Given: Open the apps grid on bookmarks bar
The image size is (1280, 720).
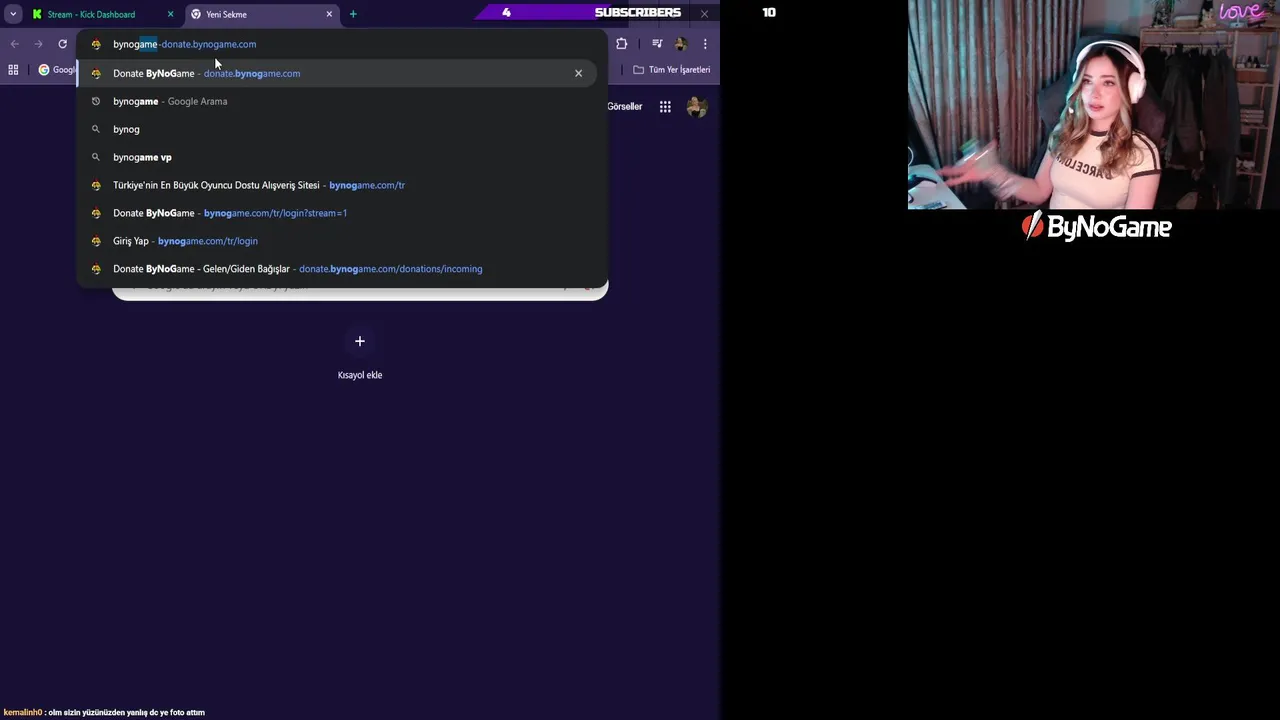Looking at the screenshot, I should [x=13, y=70].
